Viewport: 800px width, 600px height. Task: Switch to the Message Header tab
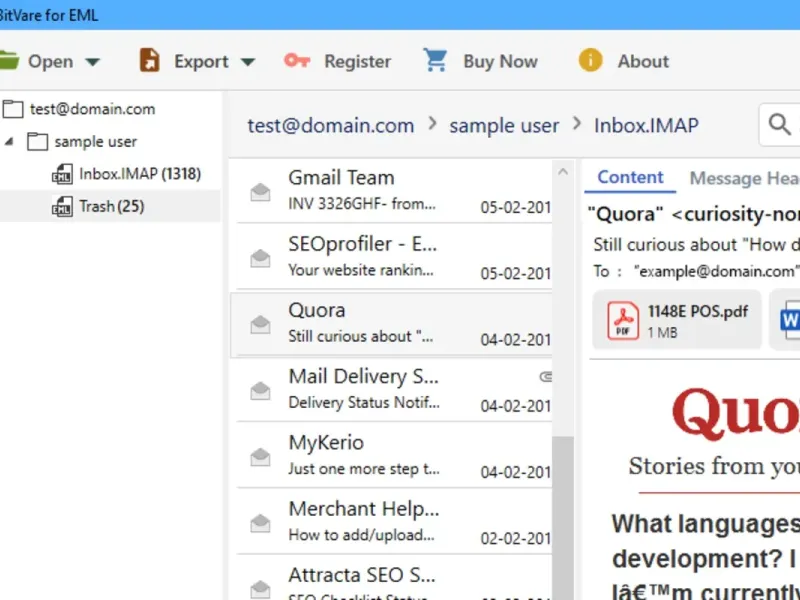click(744, 178)
